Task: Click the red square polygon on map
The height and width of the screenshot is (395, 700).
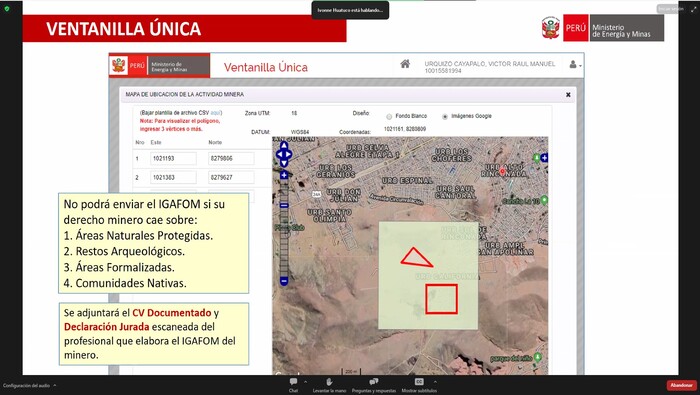Action: [442, 299]
